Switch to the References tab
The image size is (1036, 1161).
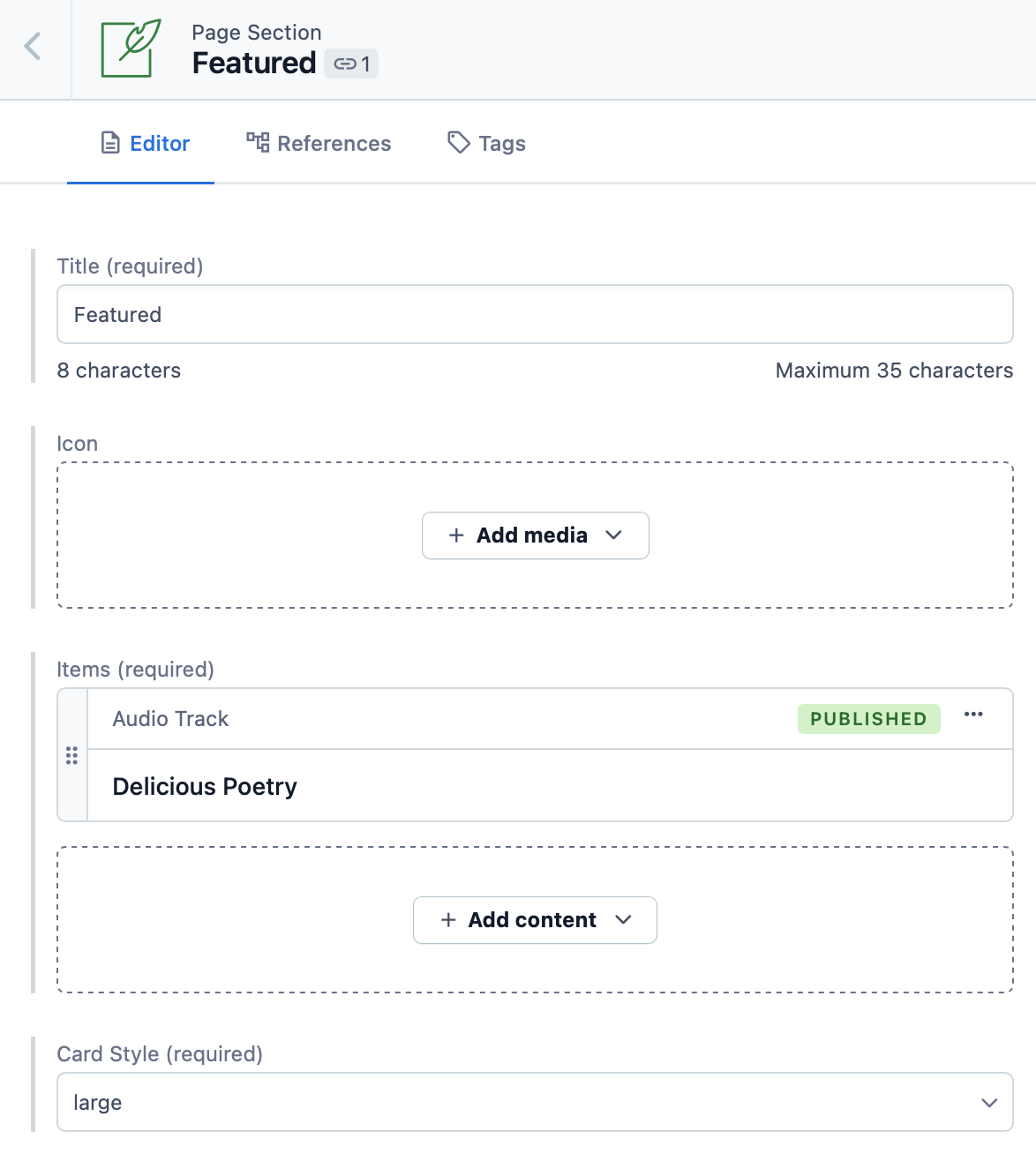pos(319,143)
